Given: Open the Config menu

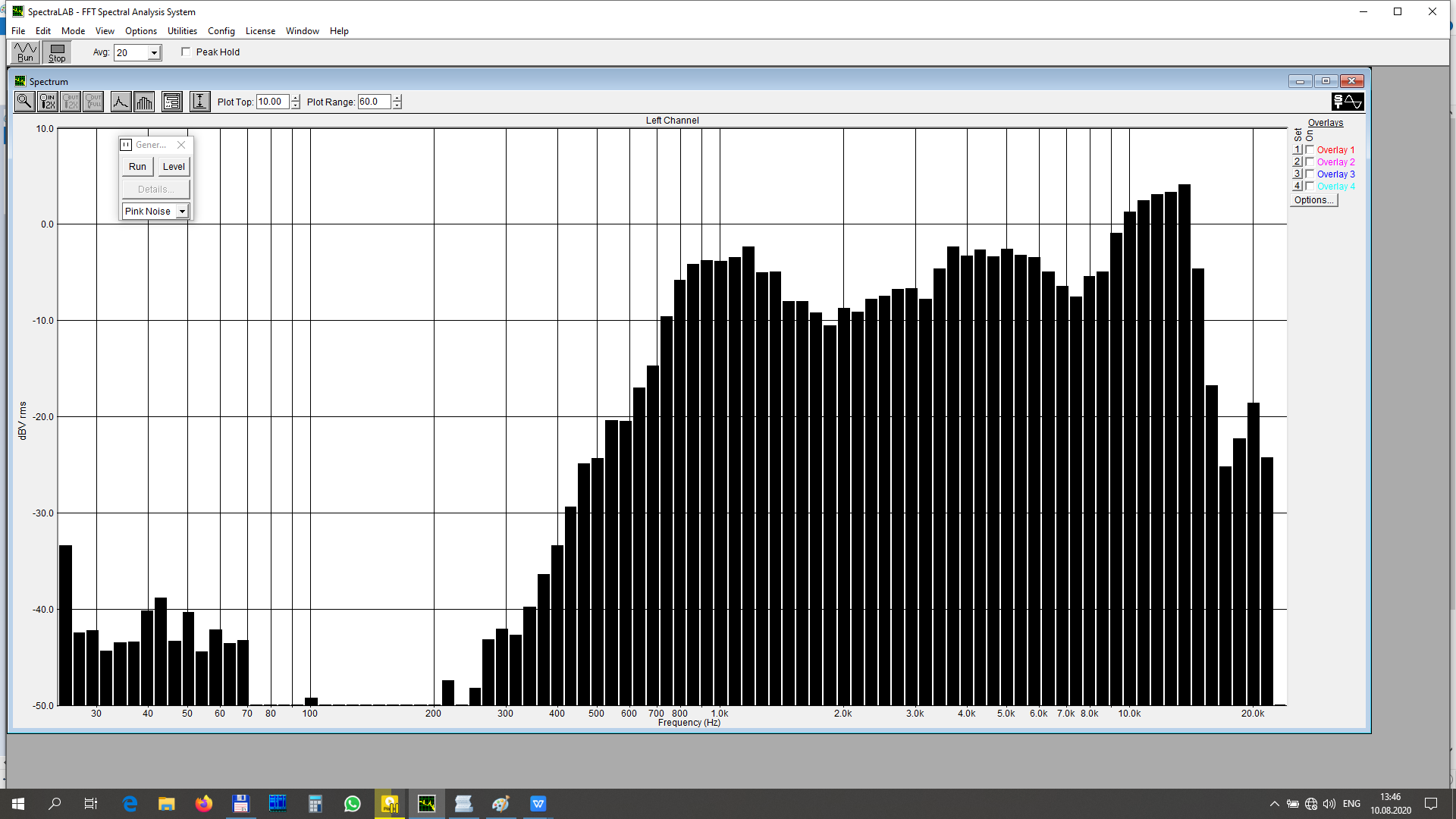Looking at the screenshot, I should click(221, 31).
